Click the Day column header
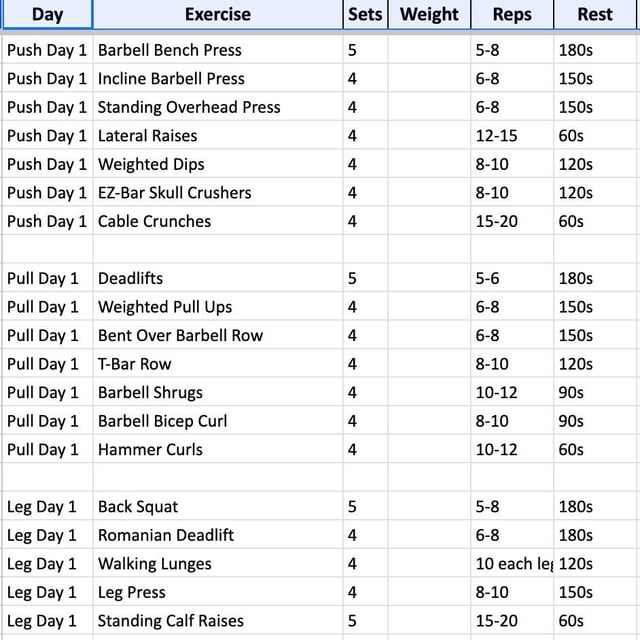This screenshot has height=640, width=640. (47, 15)
